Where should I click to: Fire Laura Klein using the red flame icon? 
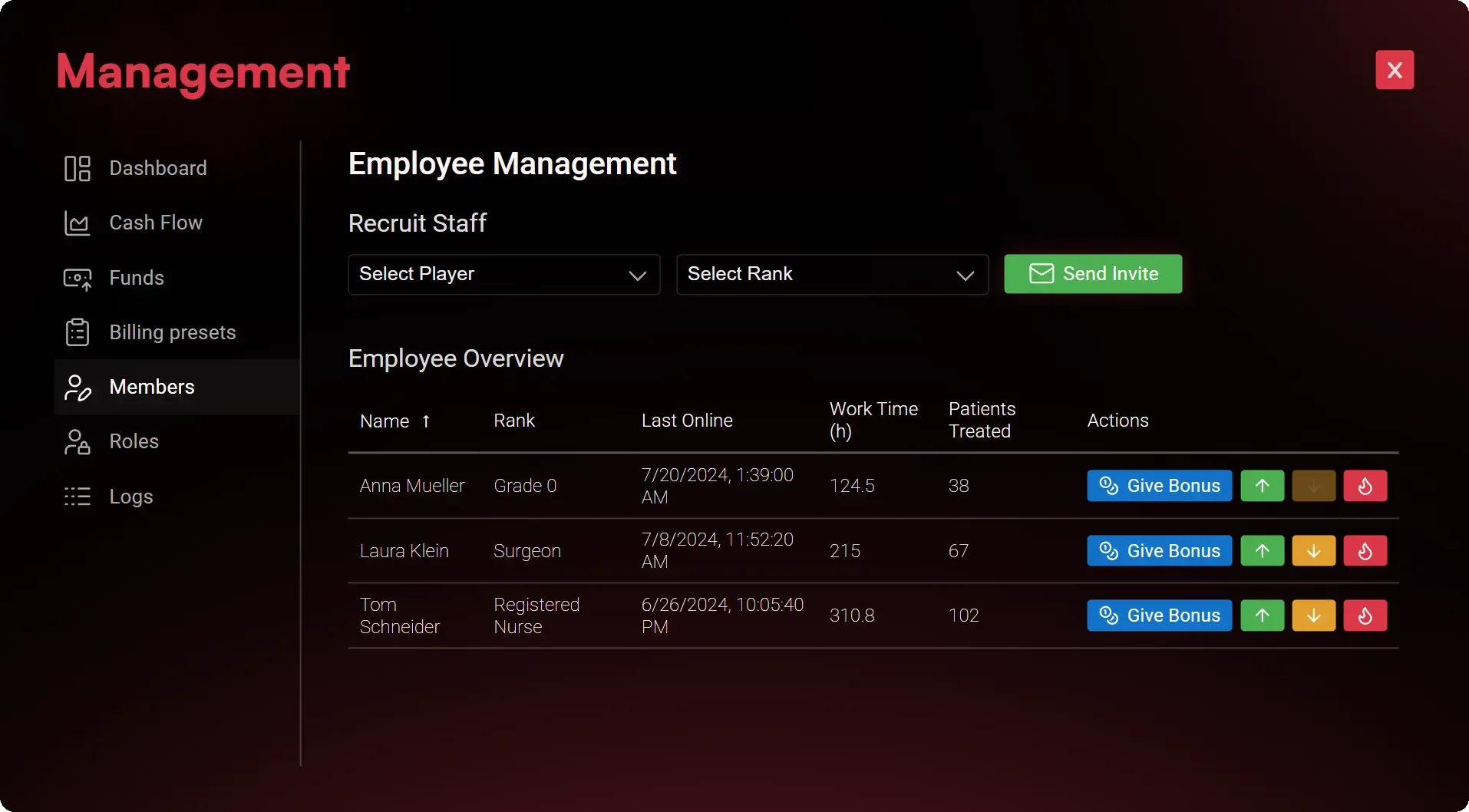(x=1365, y=550)
